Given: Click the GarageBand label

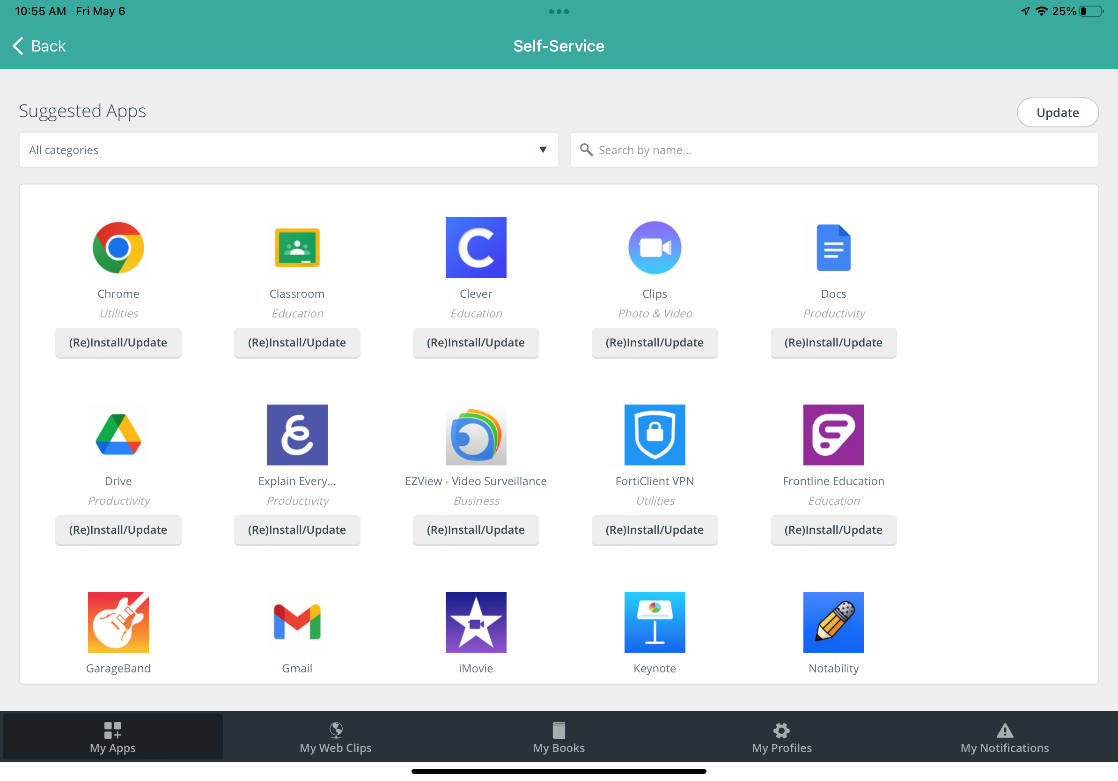Looking at the screenshot, I should 118,668.
